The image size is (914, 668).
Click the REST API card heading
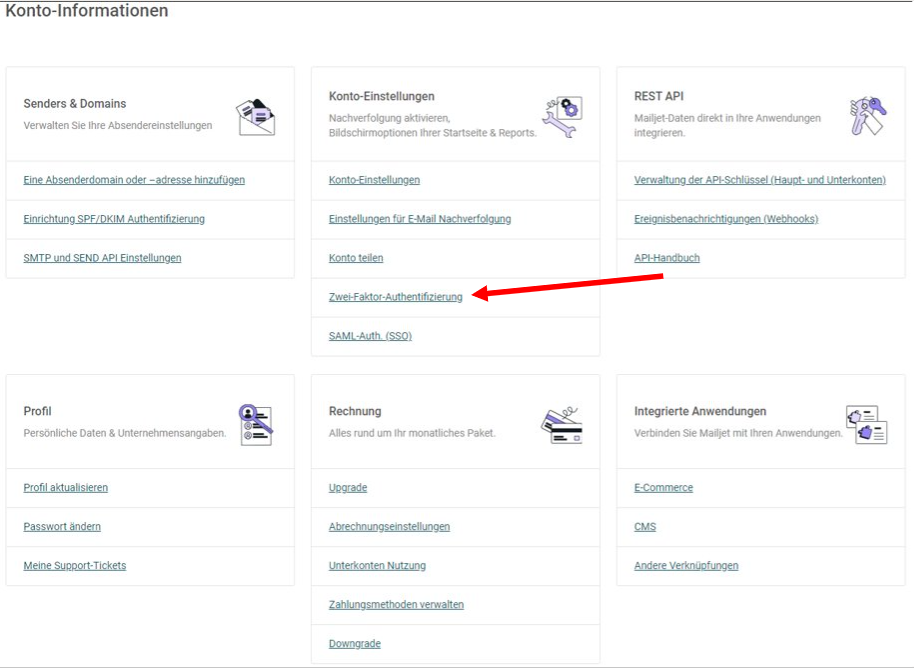pyautogui.click(x=659, y=96)
